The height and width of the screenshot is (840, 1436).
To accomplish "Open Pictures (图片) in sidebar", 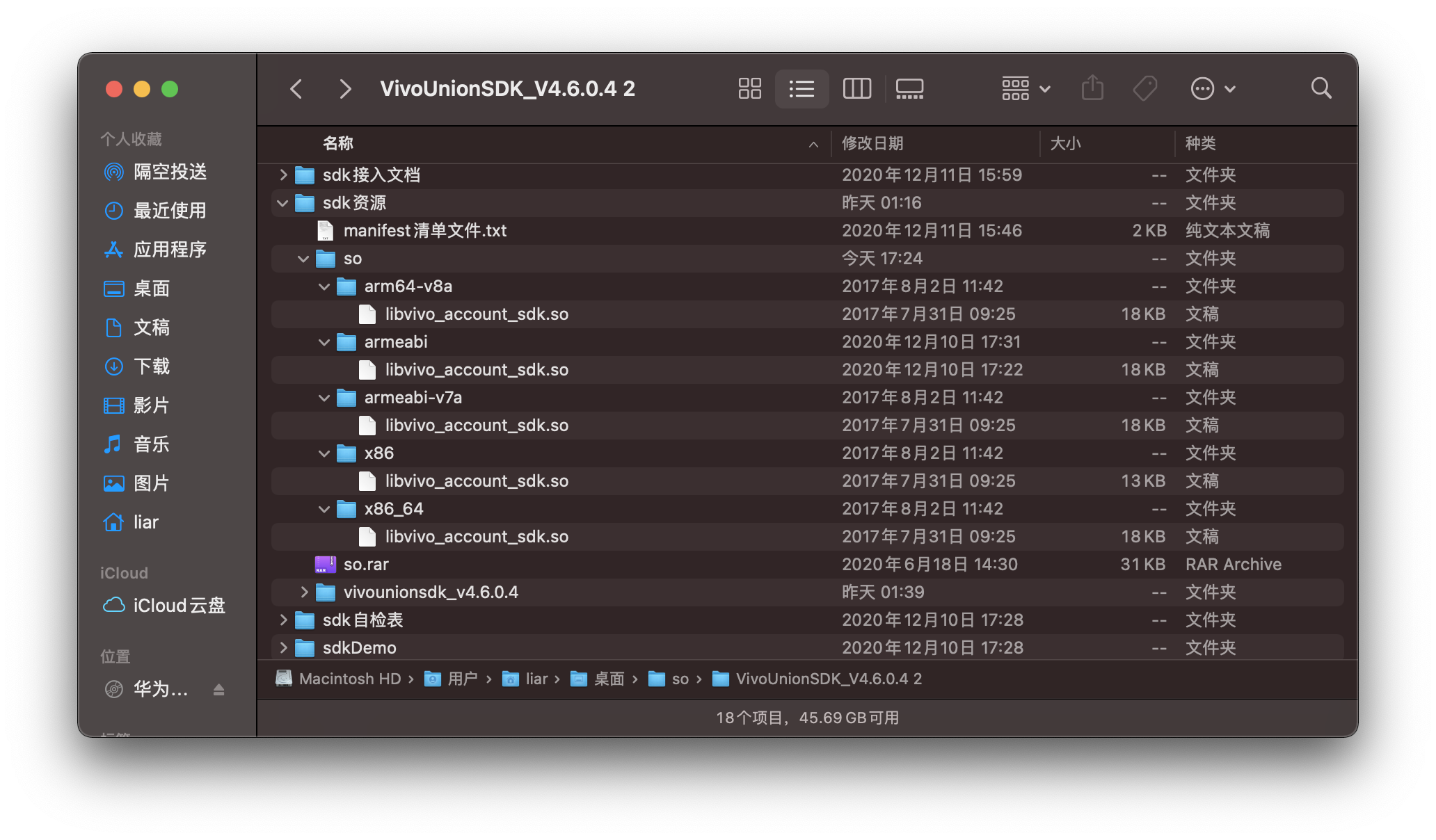I will click(x=138, y=483).
